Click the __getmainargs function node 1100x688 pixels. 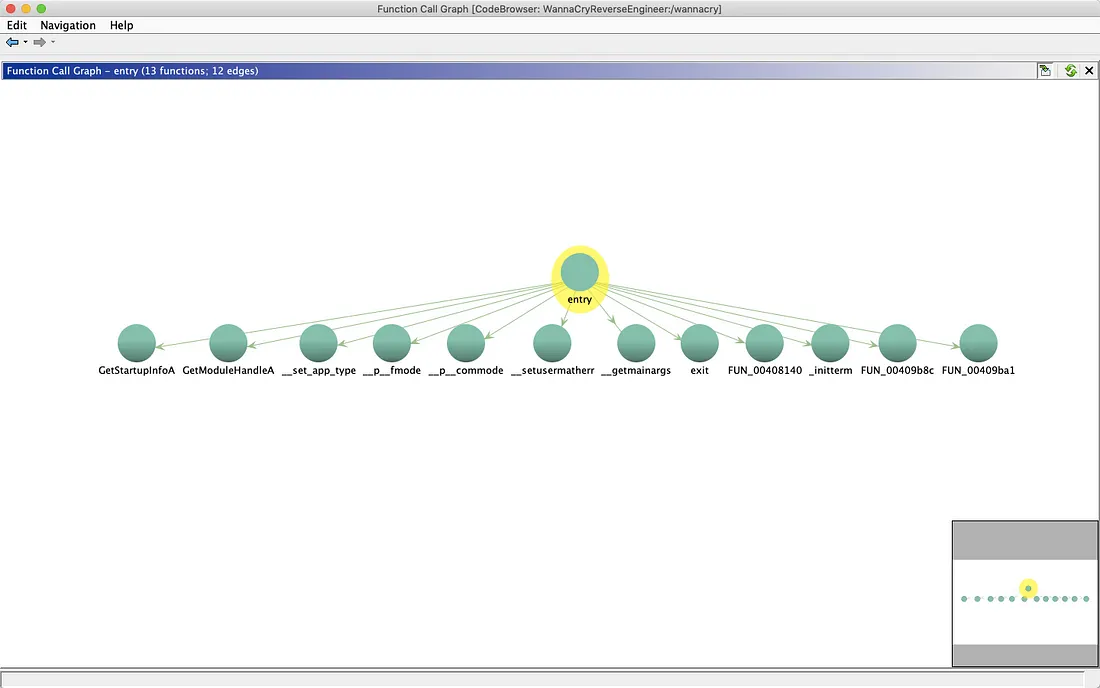point(636,343)
